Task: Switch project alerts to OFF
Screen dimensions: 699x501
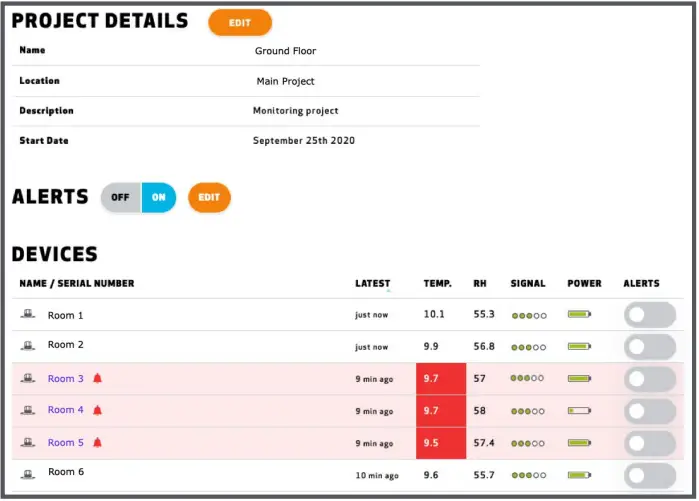Action: 121,197
